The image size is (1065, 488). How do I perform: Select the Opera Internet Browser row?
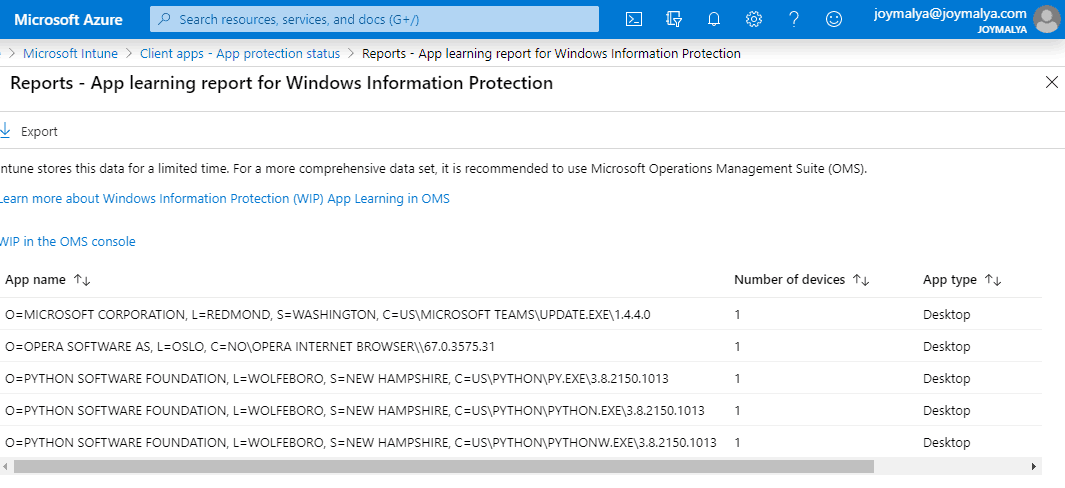(520, 347)
